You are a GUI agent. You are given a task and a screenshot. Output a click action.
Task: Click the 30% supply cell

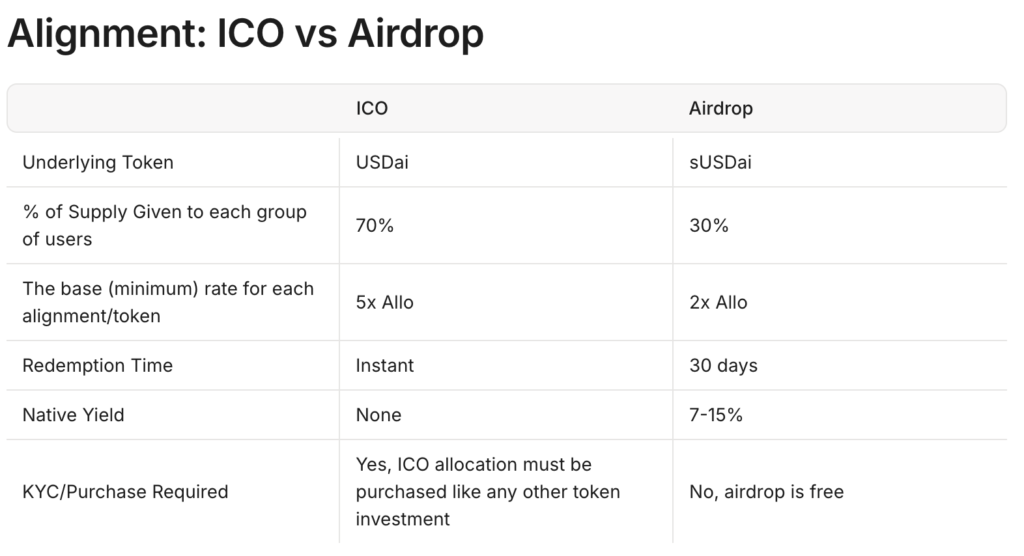[x=708, y=225]
